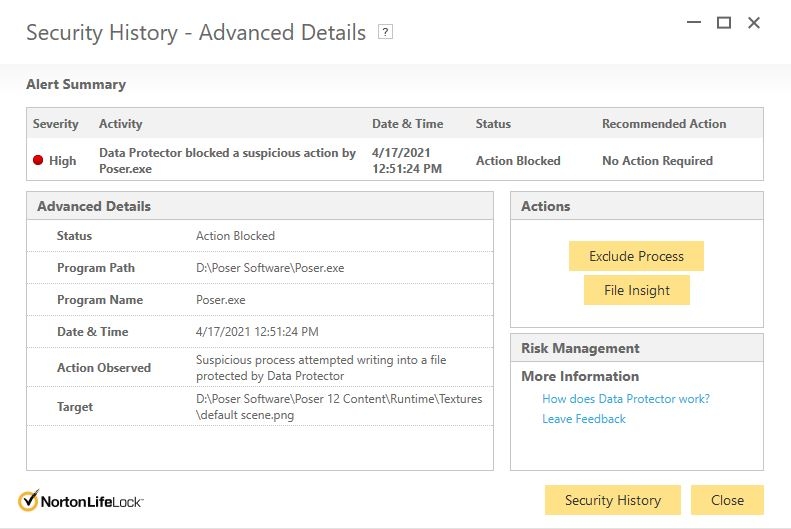The width and height of the screenshot is (791, 529).
Task: Click the Risk Management section header
Action: 580,348
